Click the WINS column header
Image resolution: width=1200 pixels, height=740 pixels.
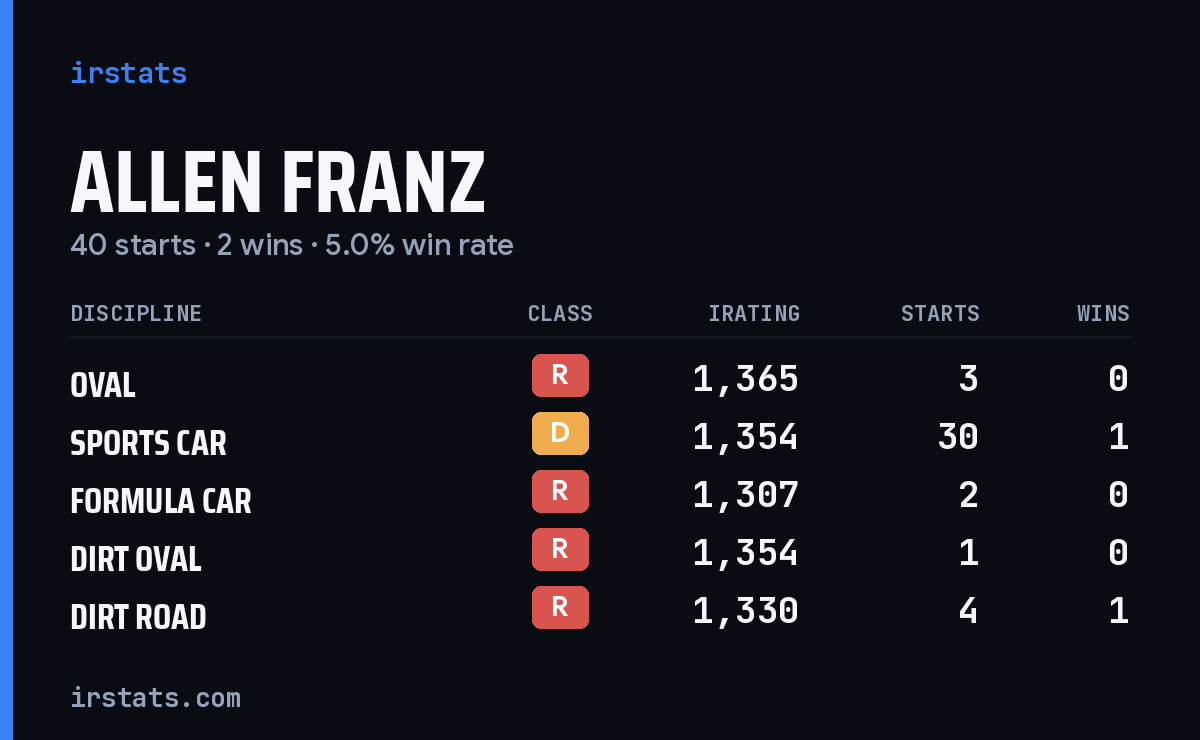(x=1103, y=314)
